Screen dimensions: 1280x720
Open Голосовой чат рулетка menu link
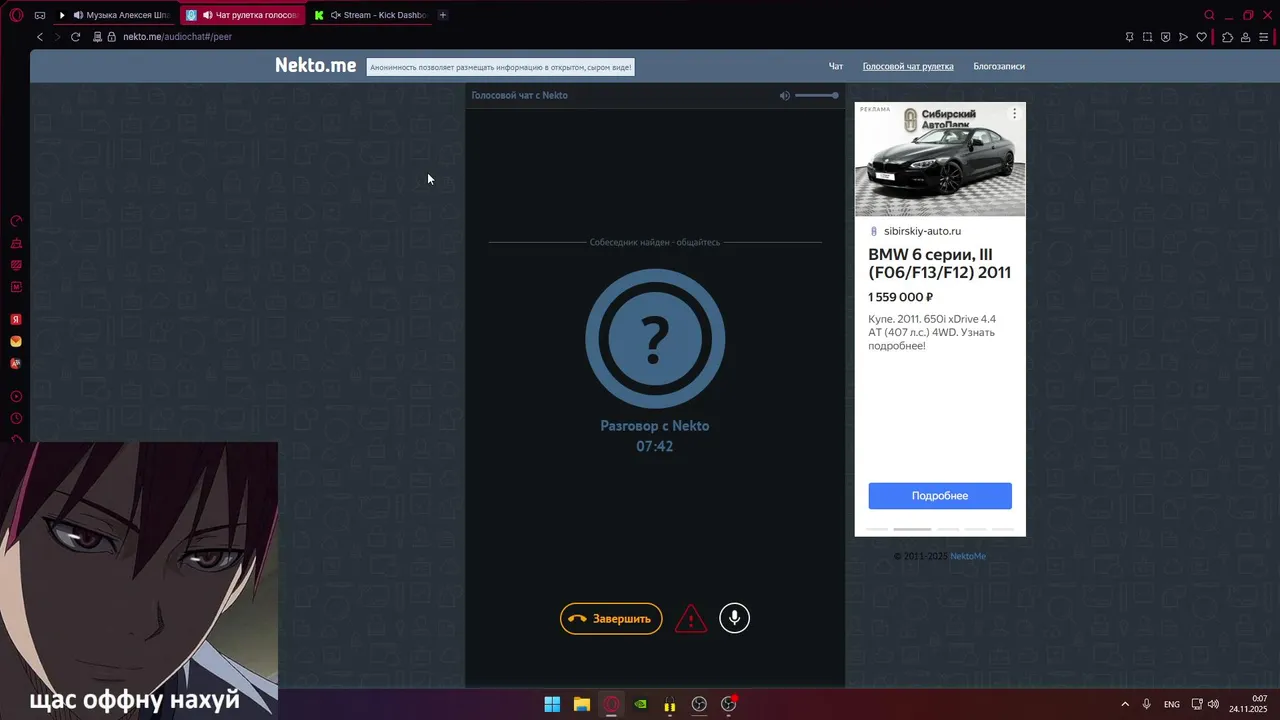click(908, 66)
